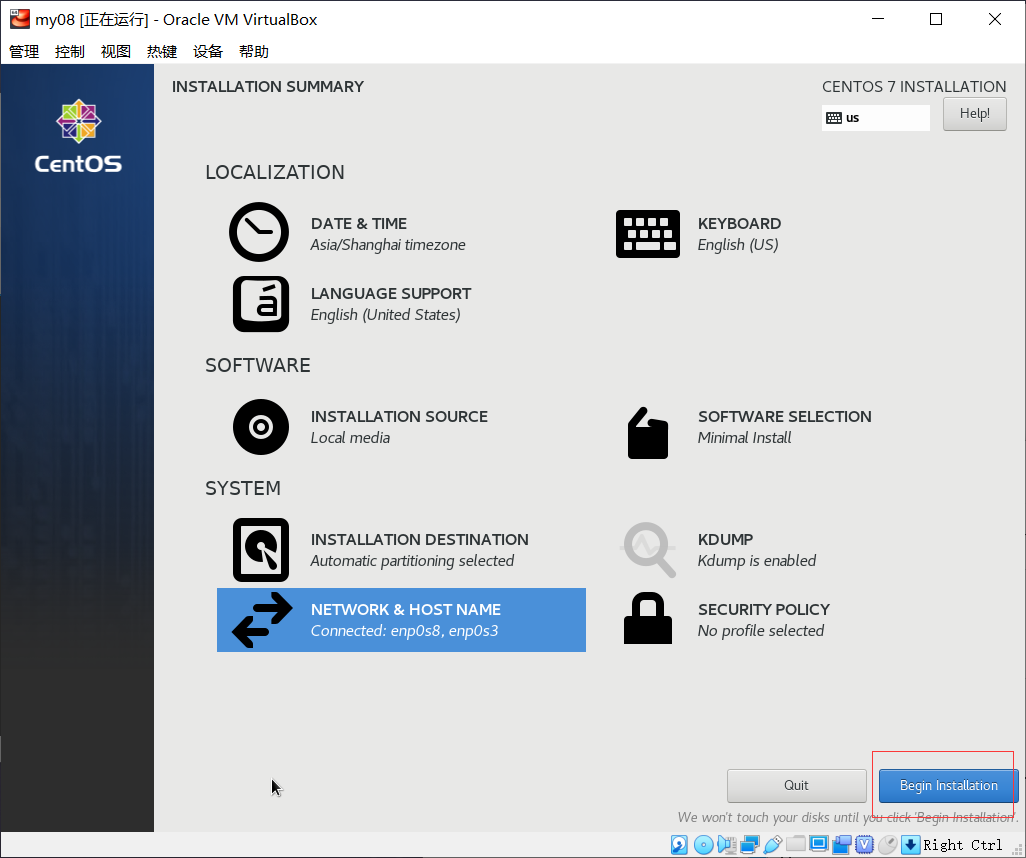This screenshot has width=1026, height=858.
Task: Open the Keyboard layout icon
Action: point(648,234)
